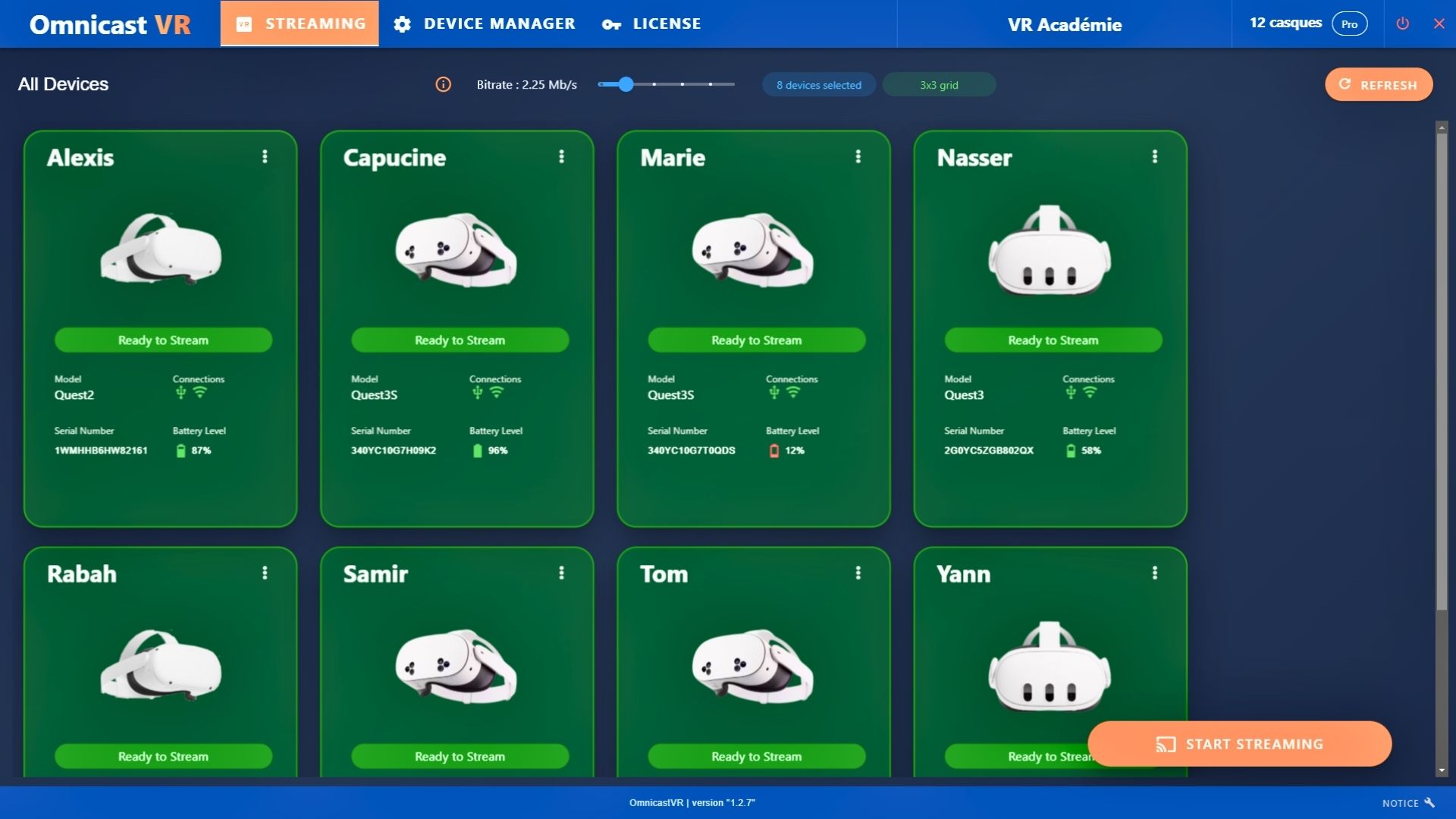This screenshot has width=1456, height=819.
Task: Toggle Marie Ready to Stream status
Action: pos(756,340)
